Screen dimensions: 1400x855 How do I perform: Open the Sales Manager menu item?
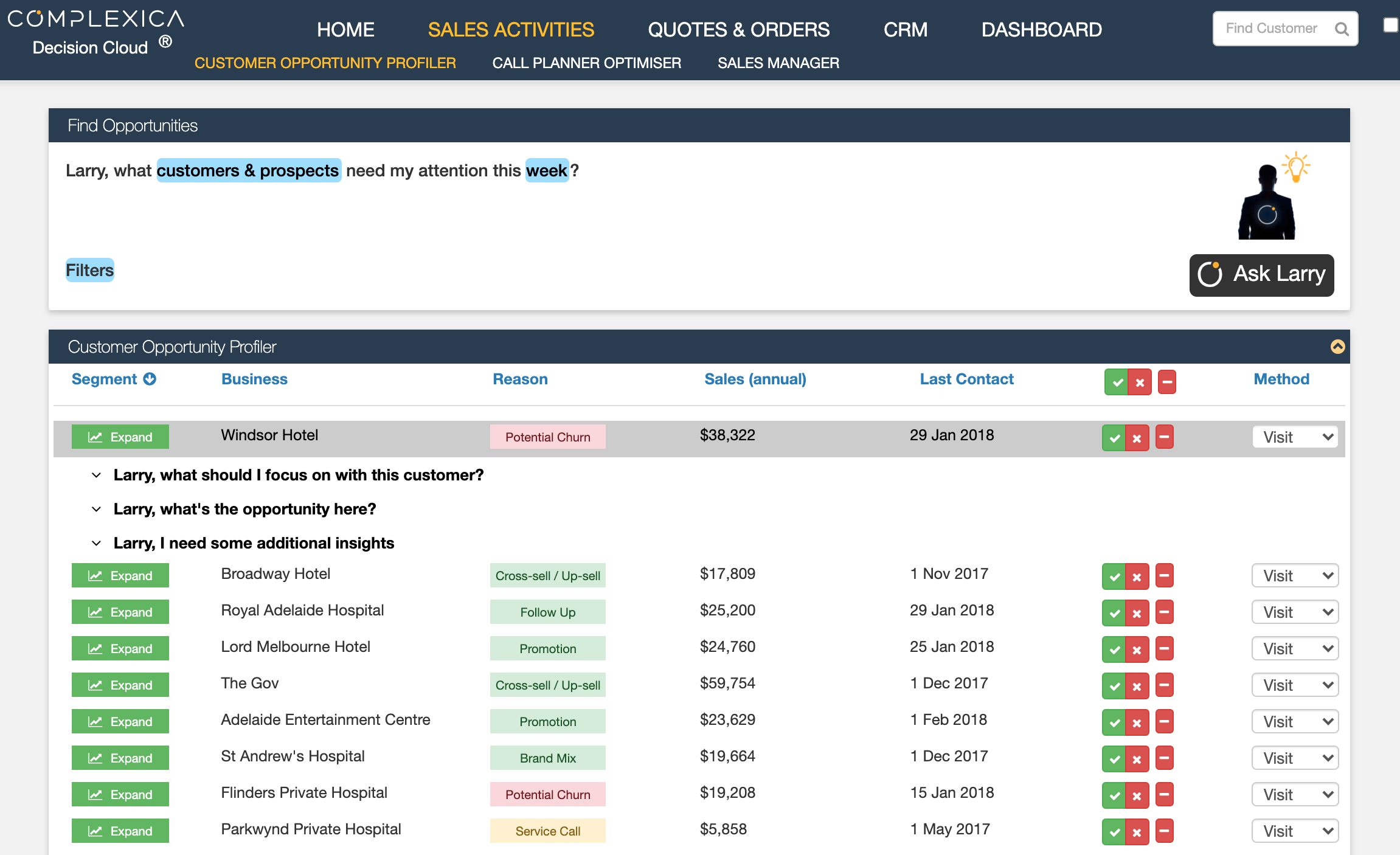tap(778, 63)
